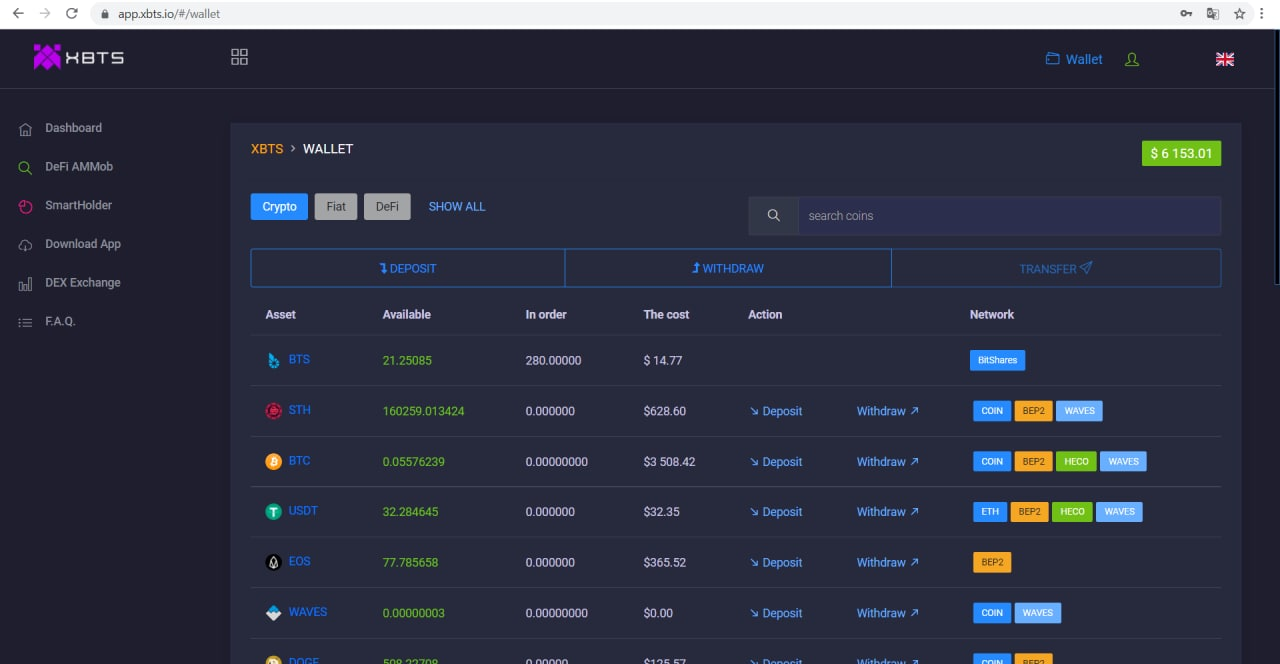Click Deposit in the BTC row
The height and width of the screenshot is (664, 1280).
[775, 462]
